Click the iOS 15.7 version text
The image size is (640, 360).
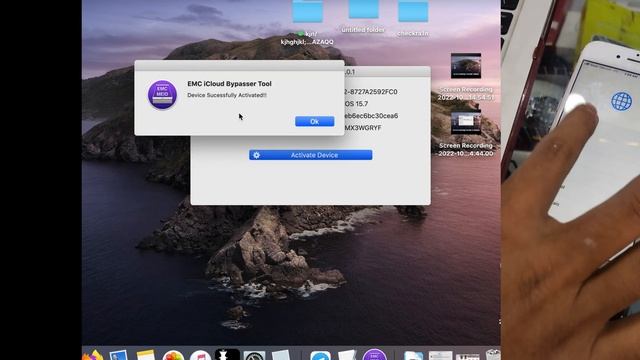click(356, 104)
